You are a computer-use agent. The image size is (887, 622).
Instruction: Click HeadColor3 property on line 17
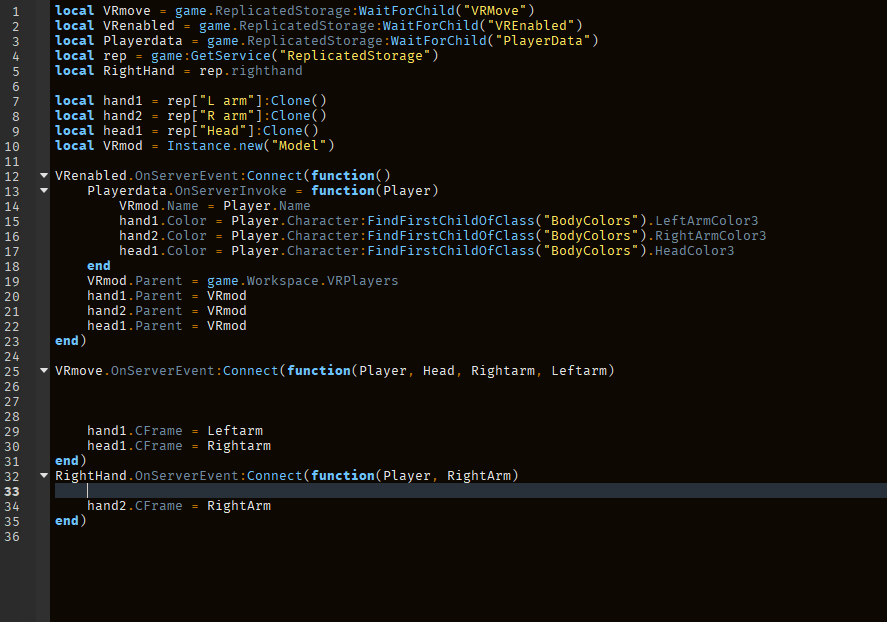pyautogui.click(x=694, y=251)
